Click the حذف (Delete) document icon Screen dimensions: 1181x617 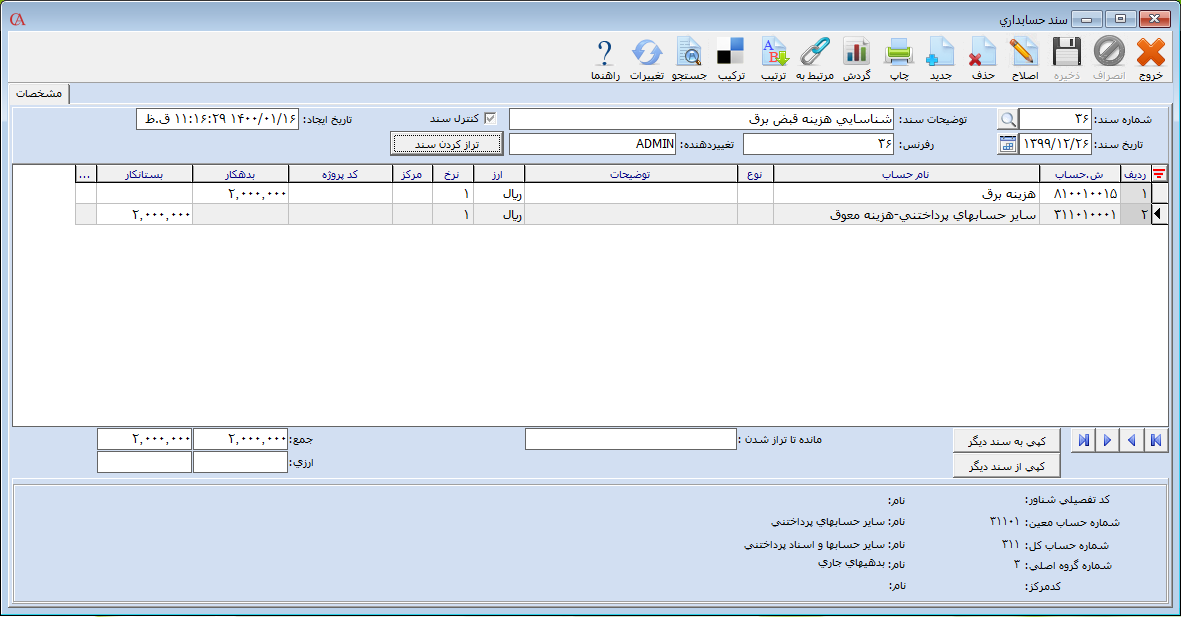983,52
